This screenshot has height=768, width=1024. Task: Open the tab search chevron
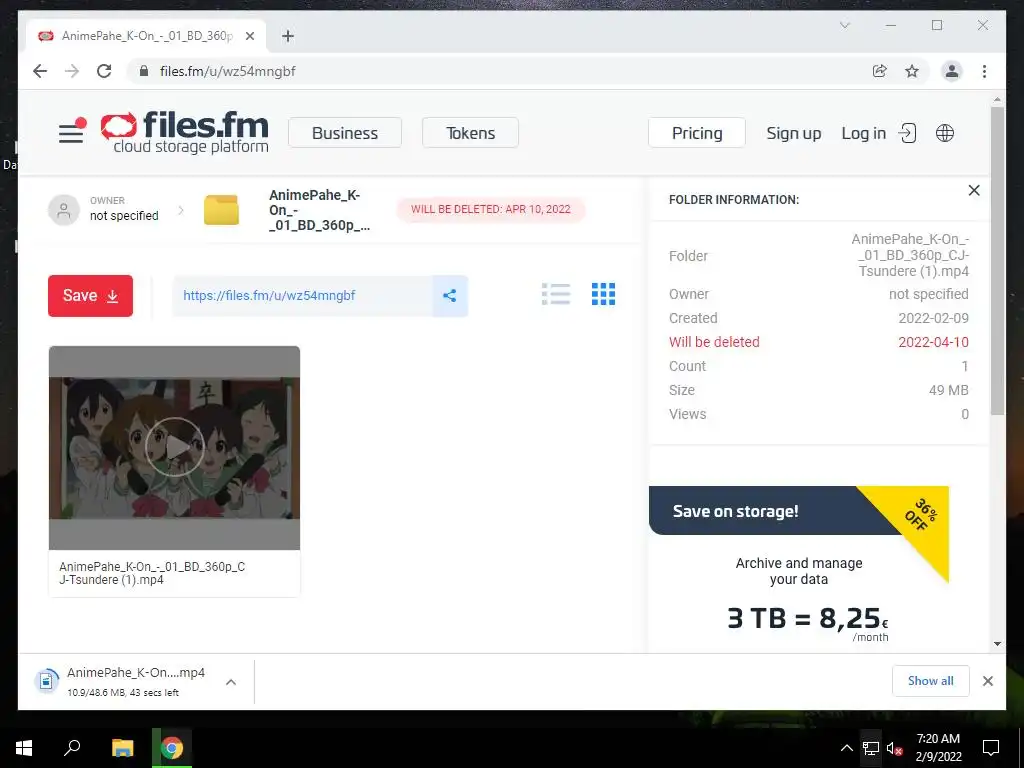coord(844,25)
